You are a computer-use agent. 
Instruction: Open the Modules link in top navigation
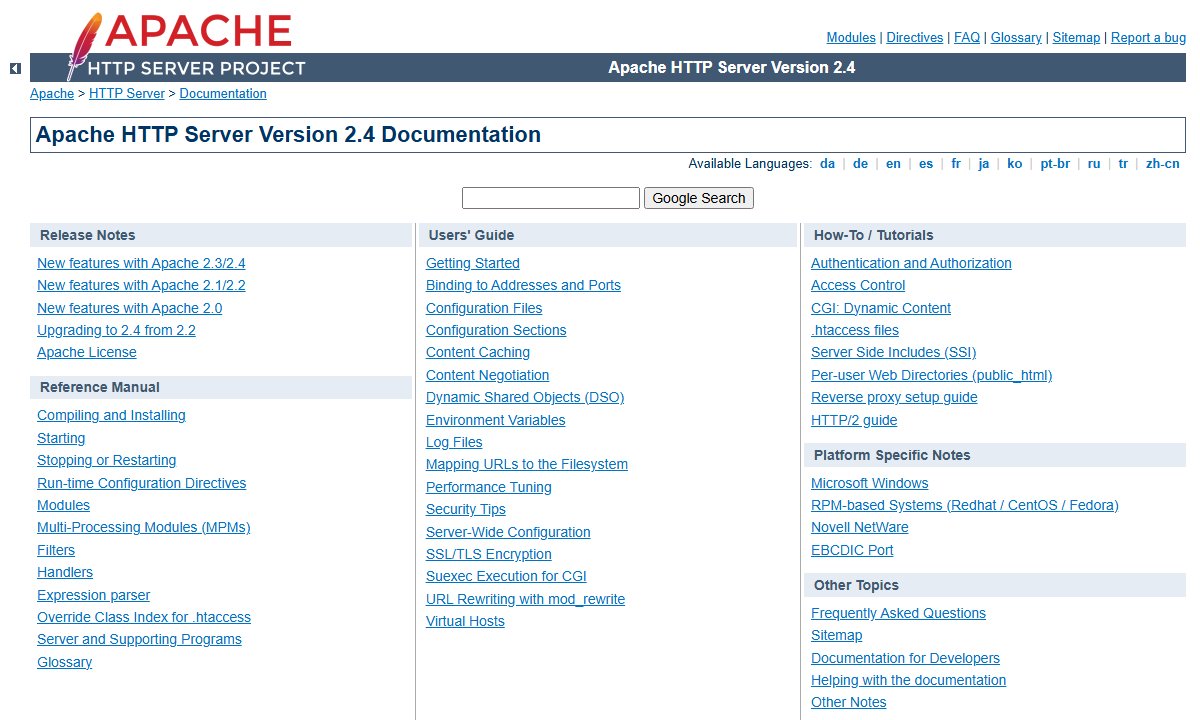[x=851, y=37]
